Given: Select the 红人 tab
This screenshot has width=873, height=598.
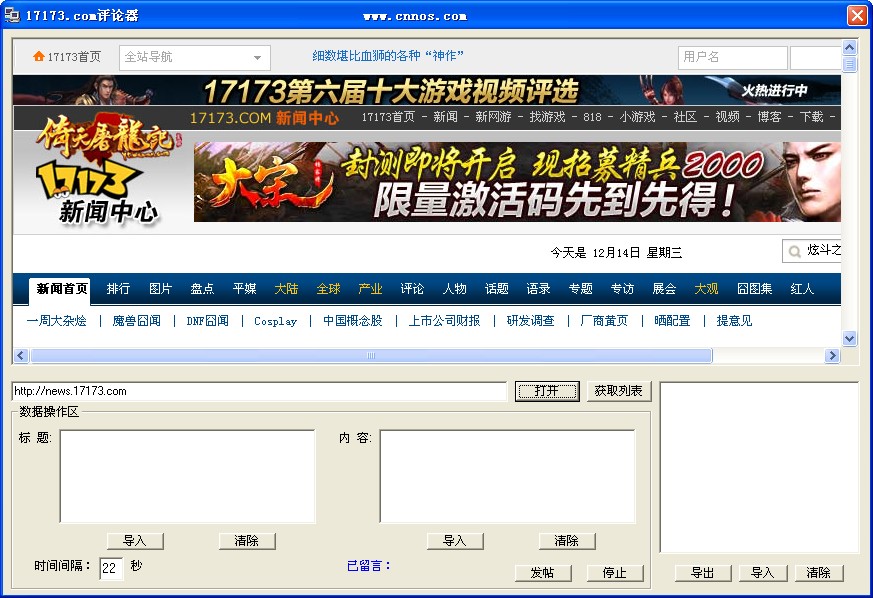Looking at the screenshot, I should [x=802, y=288].
